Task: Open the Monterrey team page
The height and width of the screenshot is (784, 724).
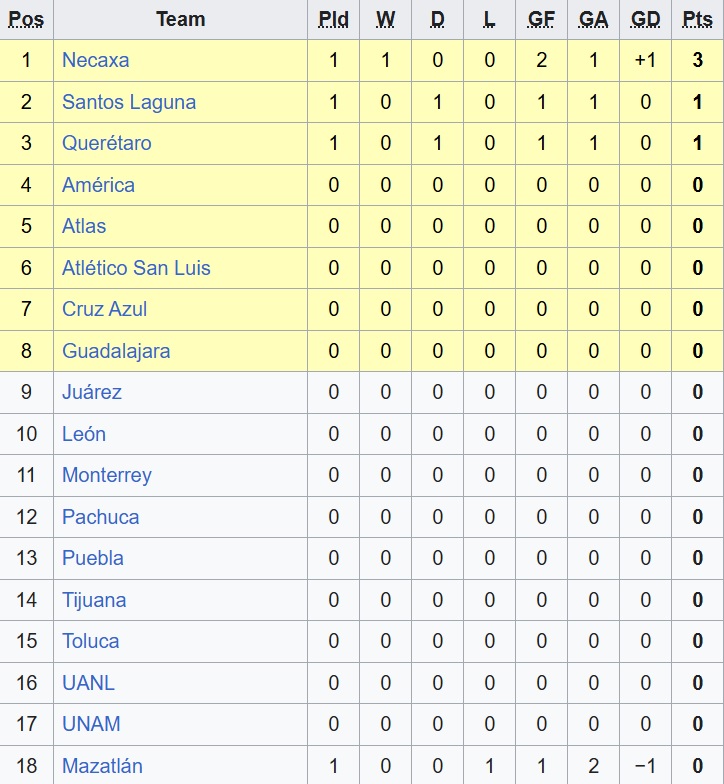Action: (x=107, y=475)
